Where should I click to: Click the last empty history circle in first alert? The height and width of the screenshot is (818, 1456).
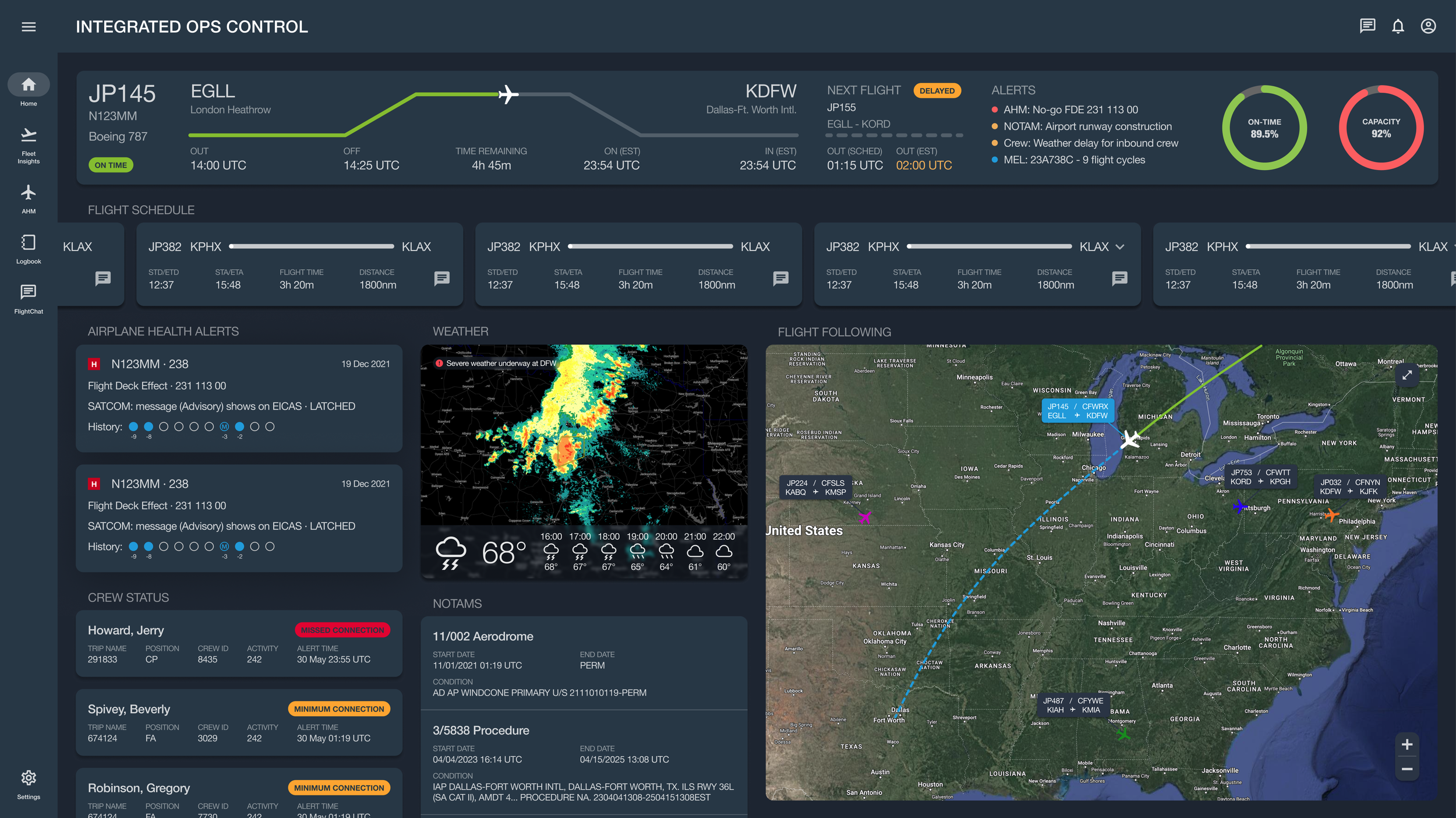[x=270, y=426]
